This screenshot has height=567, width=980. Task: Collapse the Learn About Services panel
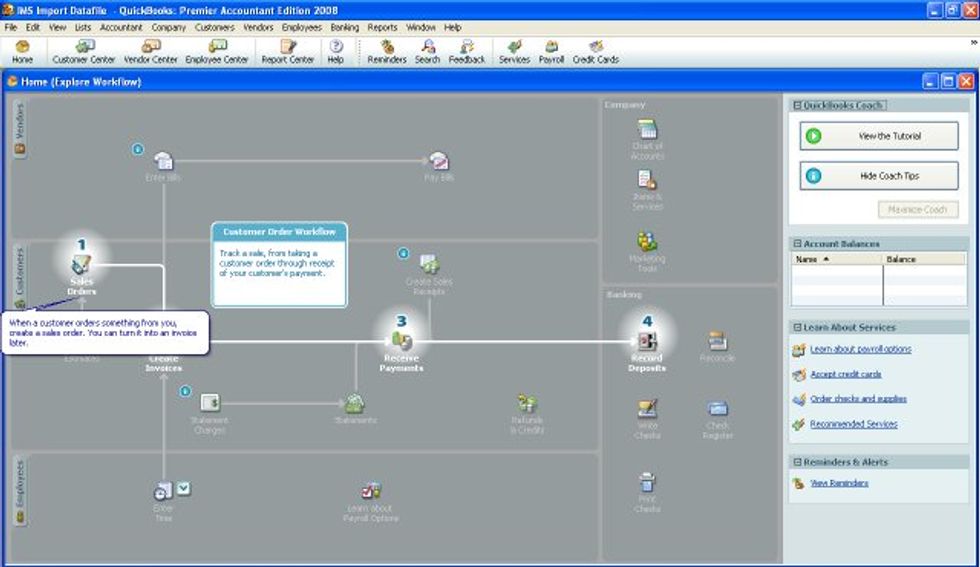[x=797, y=327]
